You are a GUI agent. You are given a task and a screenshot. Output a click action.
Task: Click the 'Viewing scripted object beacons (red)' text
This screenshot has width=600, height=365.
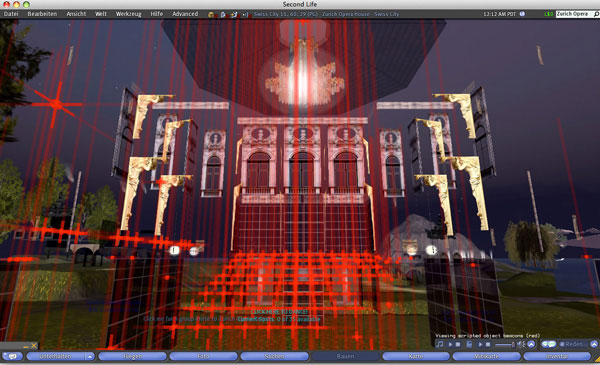[488, 336]
